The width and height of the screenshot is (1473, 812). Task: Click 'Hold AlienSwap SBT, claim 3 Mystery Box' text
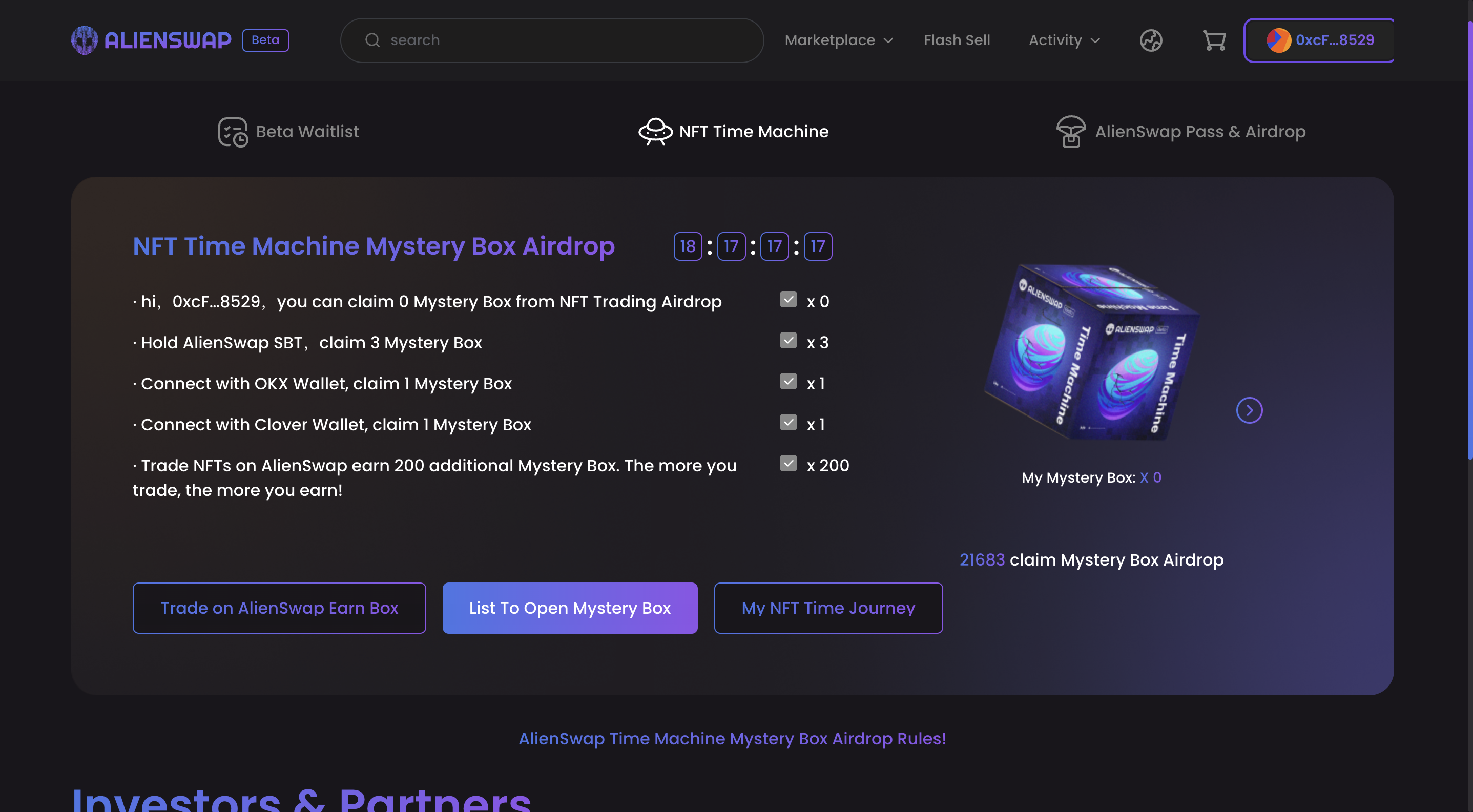pyautogui.click(x=312, y=343)
